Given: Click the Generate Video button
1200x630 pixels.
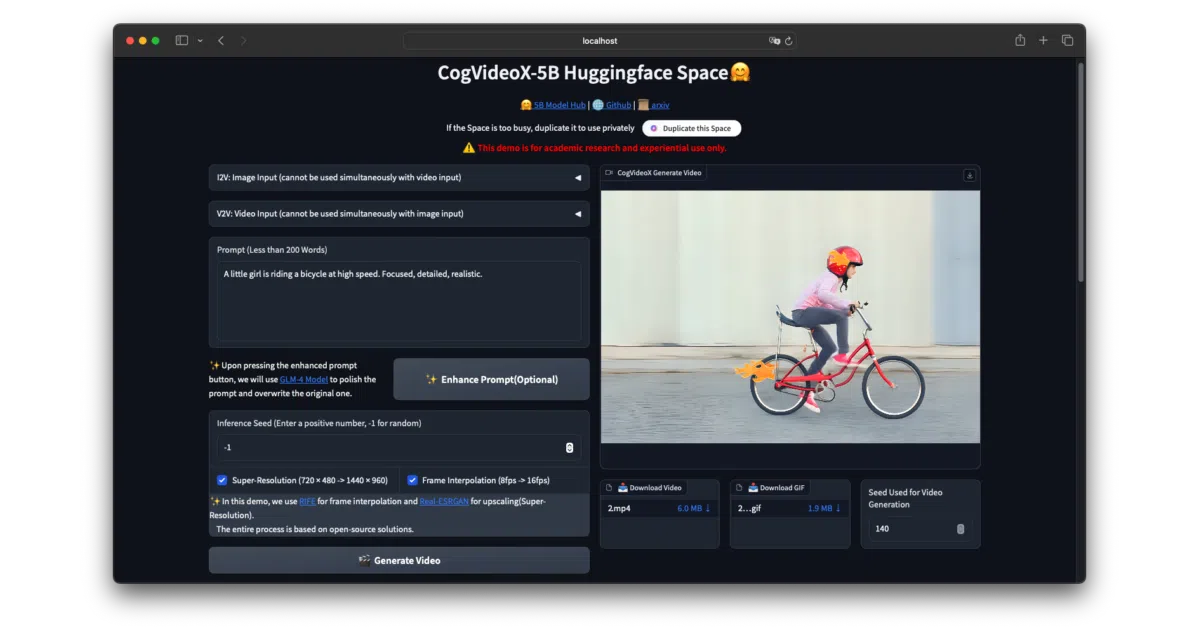Looking at the screenshot, I should click(399, 560).
